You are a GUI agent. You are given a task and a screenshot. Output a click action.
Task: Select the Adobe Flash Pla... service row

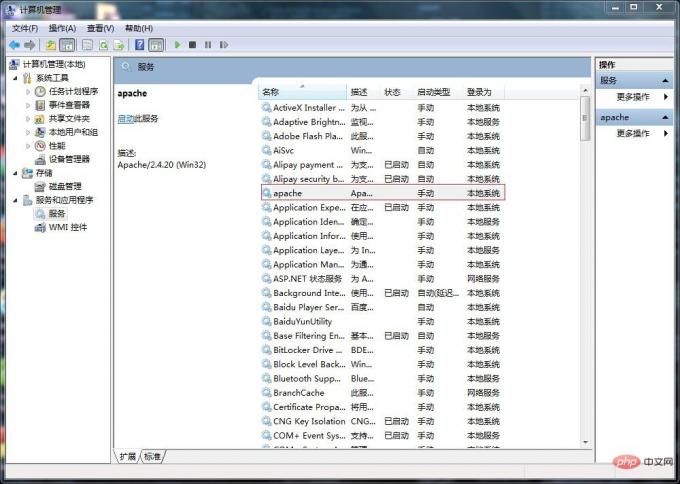(382, 136)
